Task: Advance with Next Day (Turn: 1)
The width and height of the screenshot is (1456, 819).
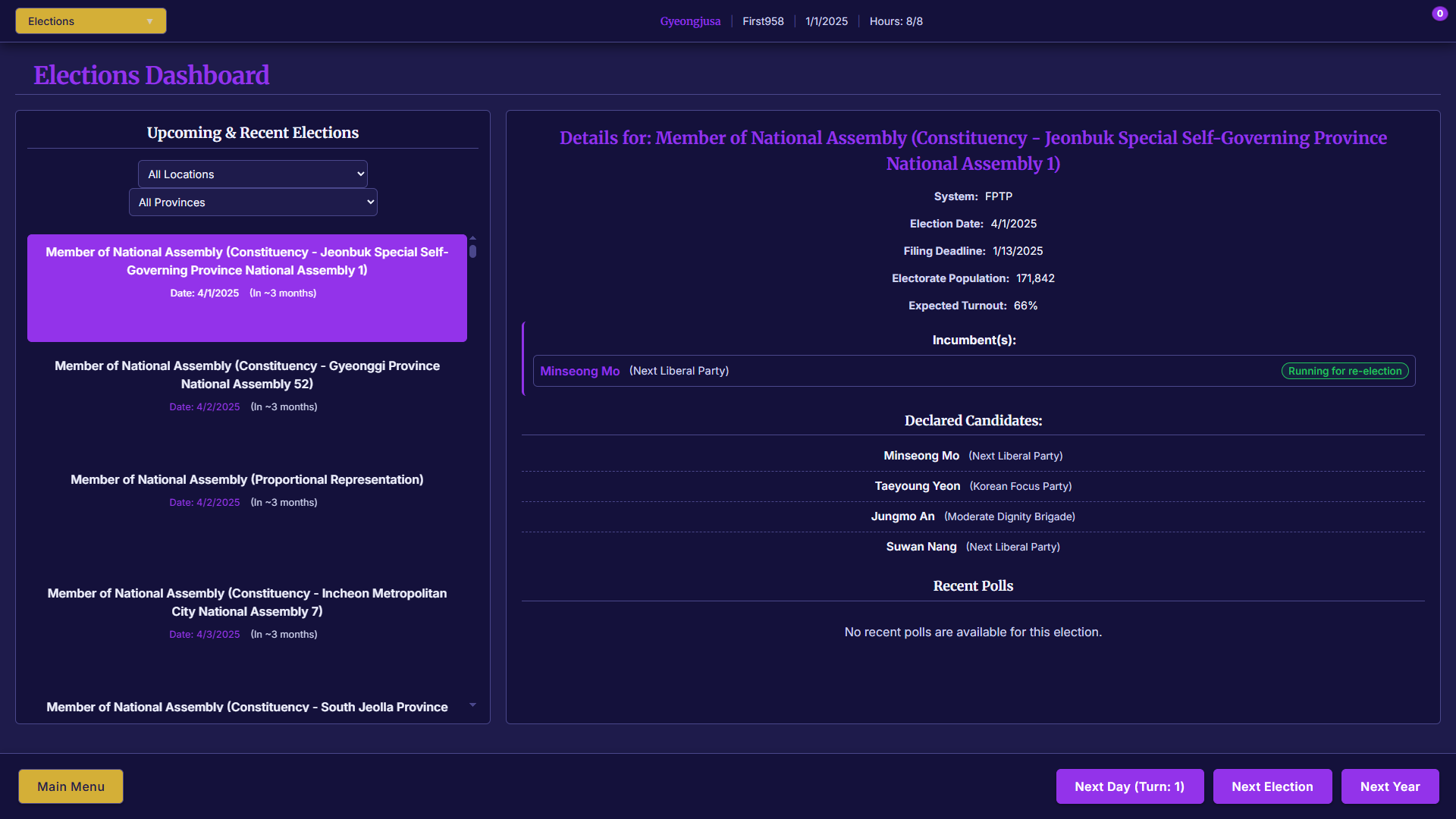Action: [1128, 786]
